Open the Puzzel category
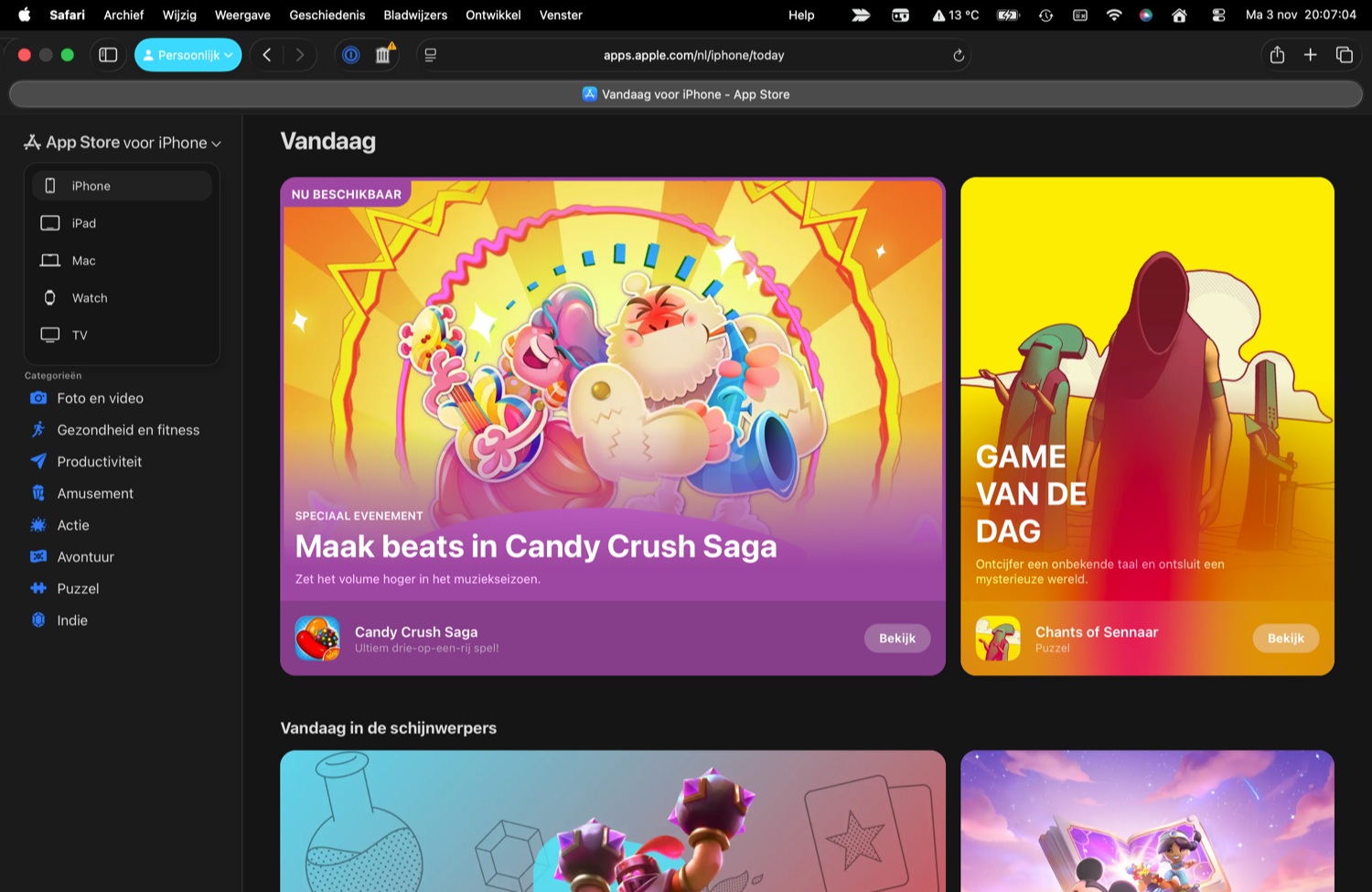The image size is (1372, 892). tap(78, 588)
